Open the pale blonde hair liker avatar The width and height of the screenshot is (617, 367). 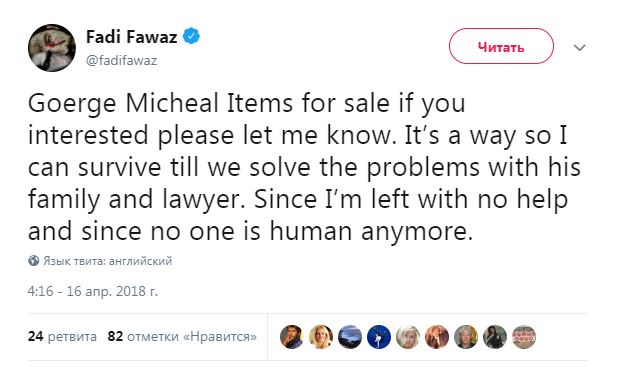click(408, 337)
